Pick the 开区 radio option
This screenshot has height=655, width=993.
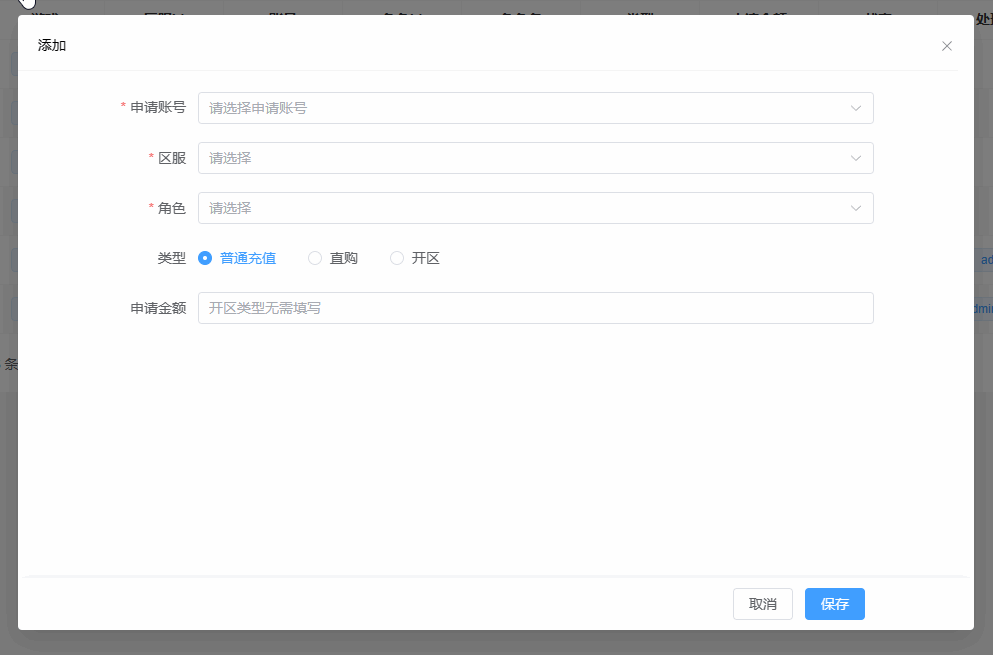(x=415, y=258)
